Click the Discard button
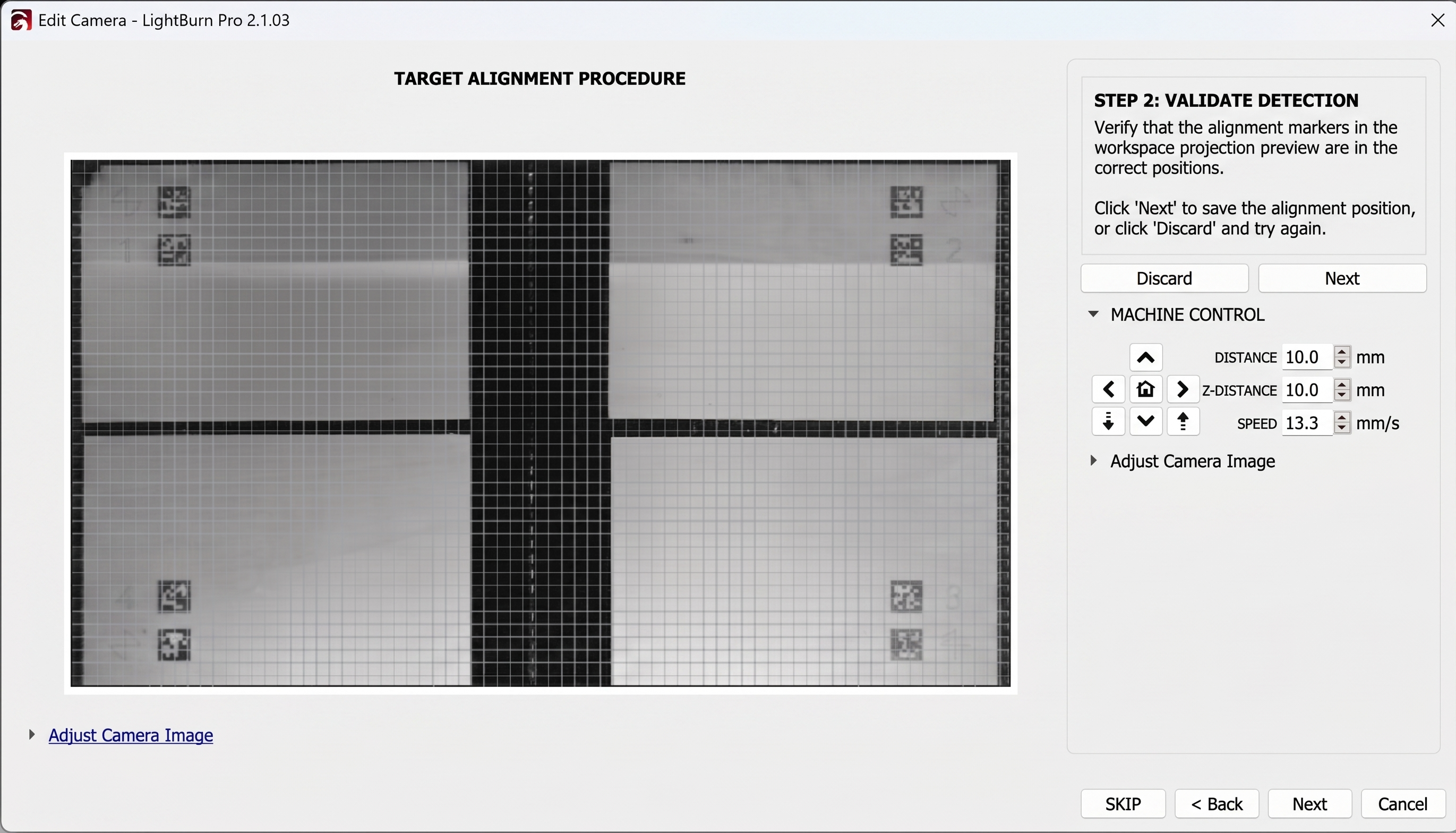1456x833 pixels. (1164, 278)
